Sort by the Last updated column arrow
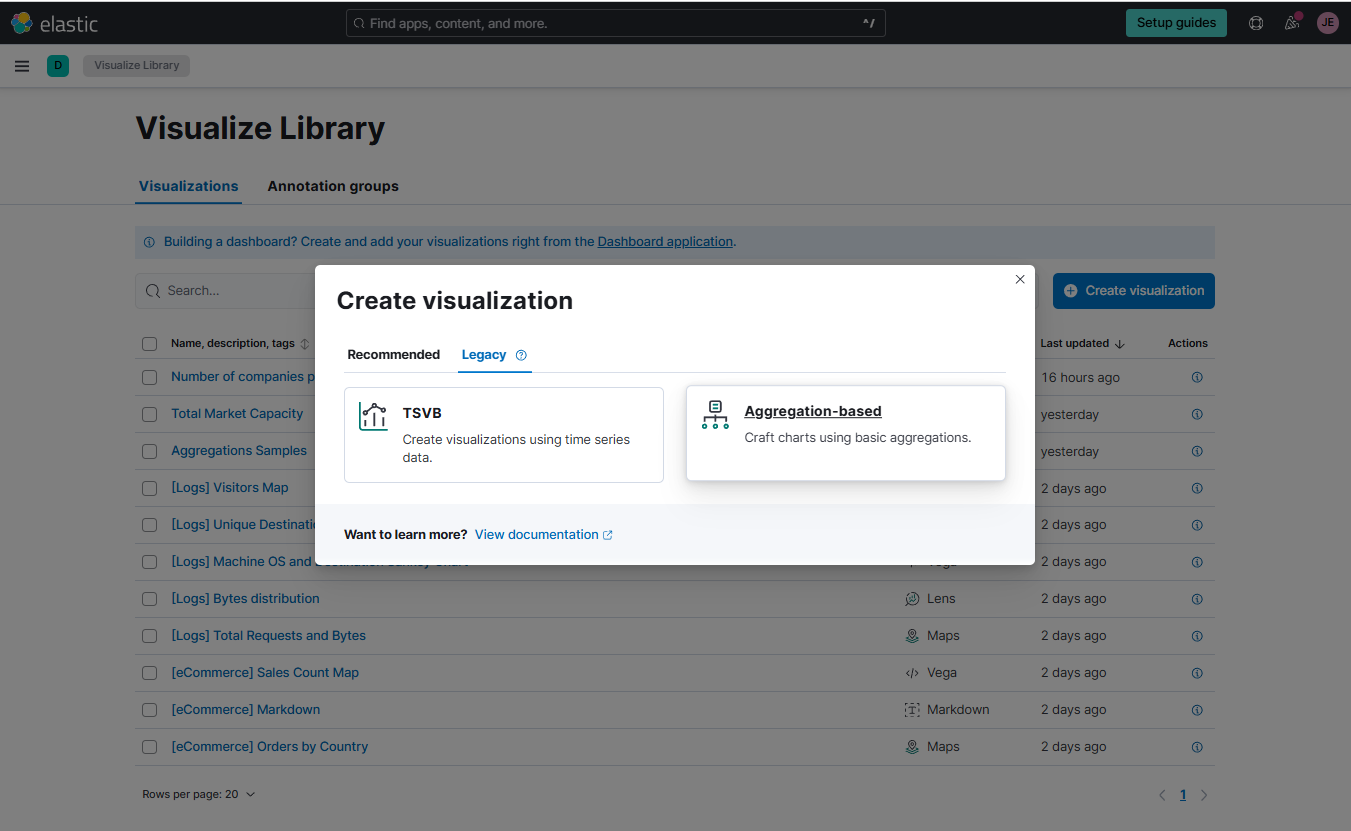 coord(1119,344)
